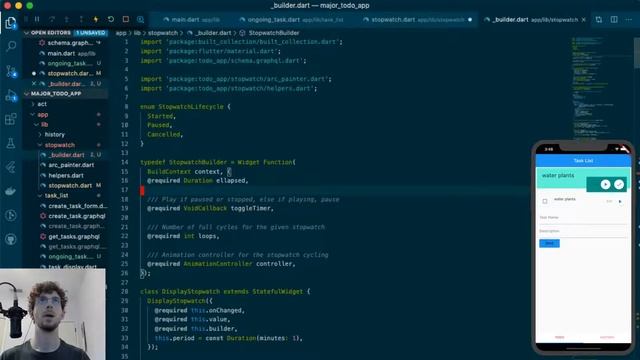Open helpers.dart in the file tree
The image size is (640, 360).
(66, 176)
